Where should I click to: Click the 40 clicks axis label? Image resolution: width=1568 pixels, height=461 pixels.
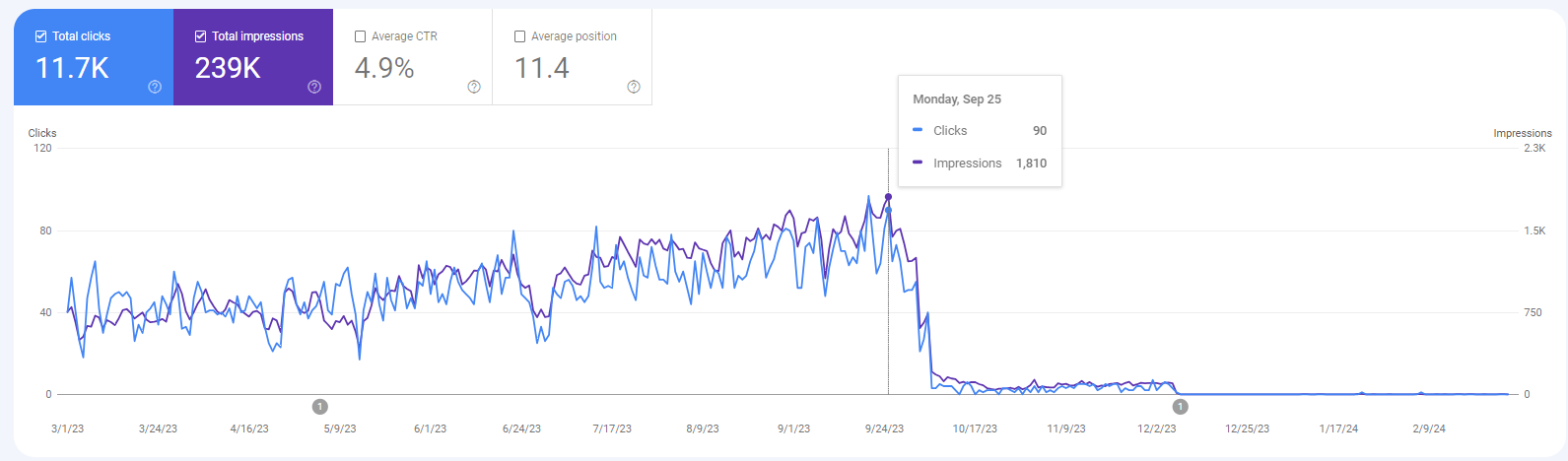(x=46, y=313)
